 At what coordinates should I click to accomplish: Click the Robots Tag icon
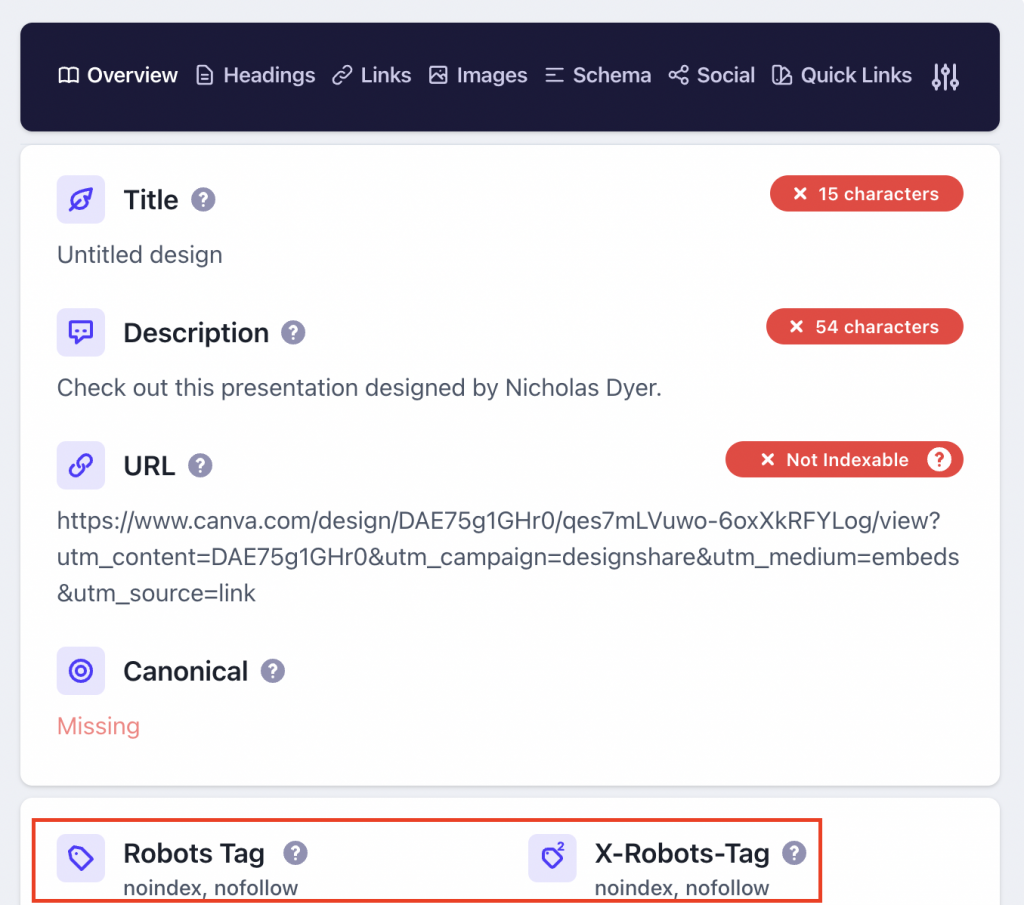(x=81, y=858)
